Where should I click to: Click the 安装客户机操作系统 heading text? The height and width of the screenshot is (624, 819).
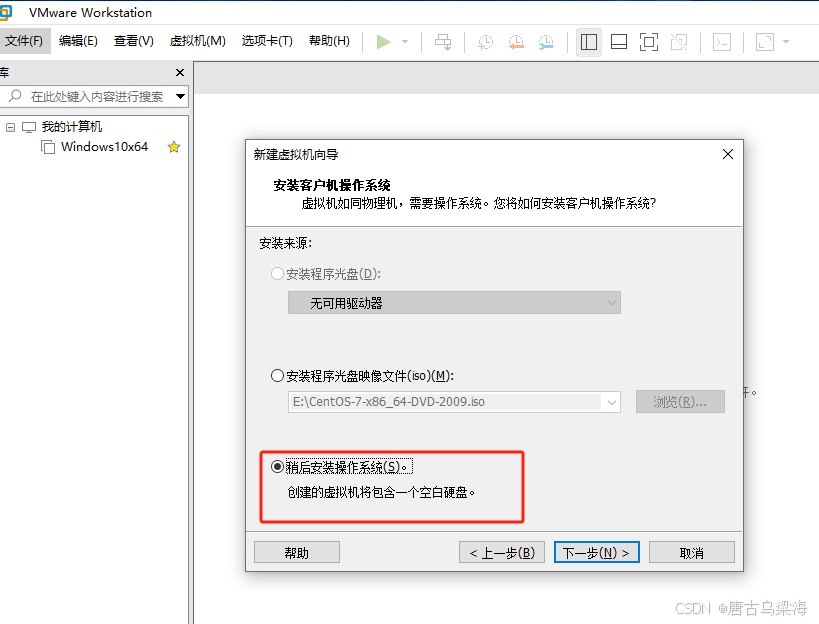tap(332, 185)
